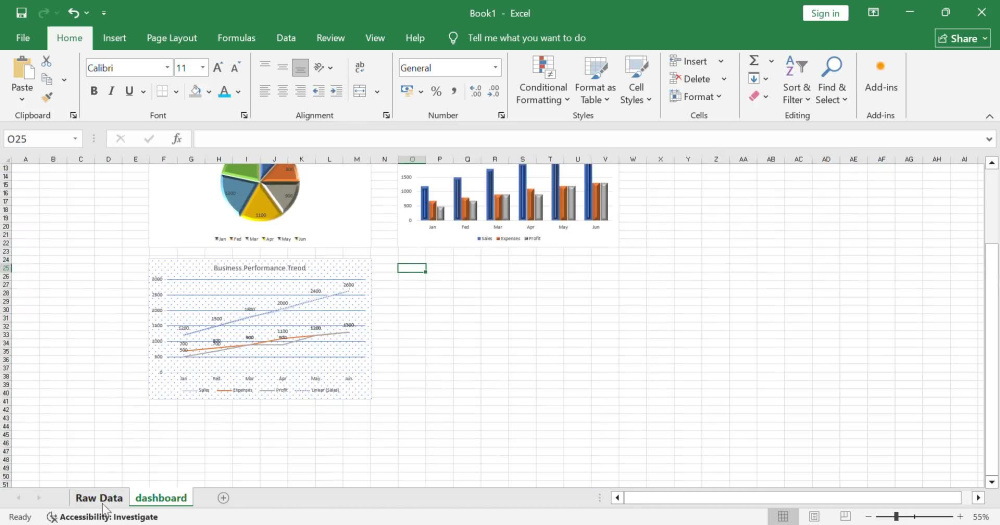This screenshot has width=1000, height=525.
Task: Click the AutoSum sigma icon
Action: tap(754, 61)
